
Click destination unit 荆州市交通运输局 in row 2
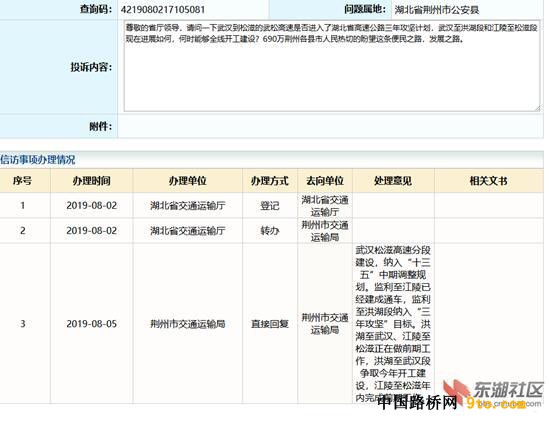pyautogui.click(x=325, y=231)
